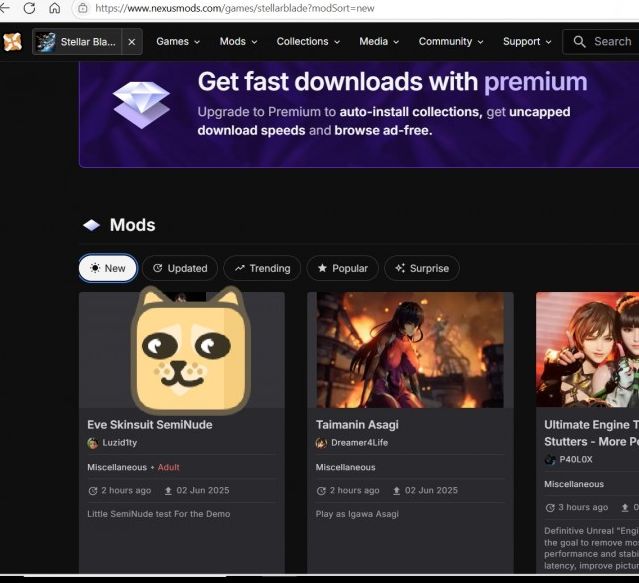Select the Surprise sort tab
Screen dimensions: 639x583
point(422,268)
